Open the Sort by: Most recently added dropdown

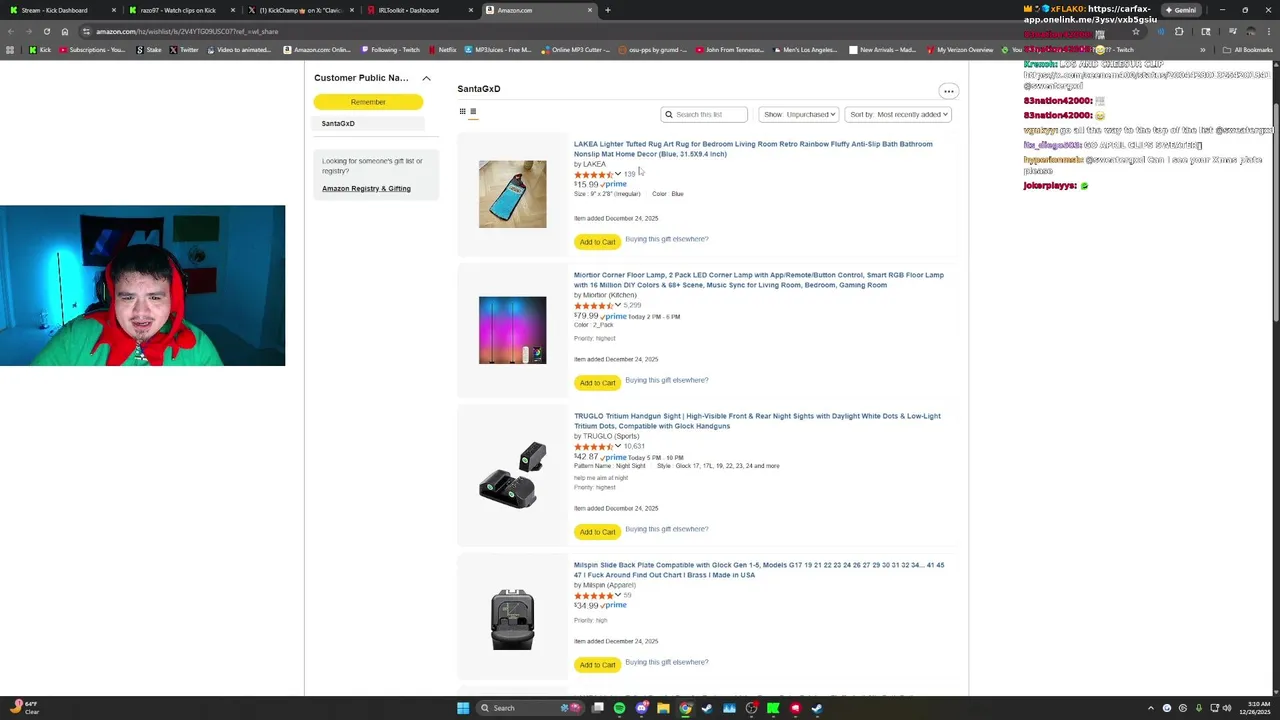897,114
